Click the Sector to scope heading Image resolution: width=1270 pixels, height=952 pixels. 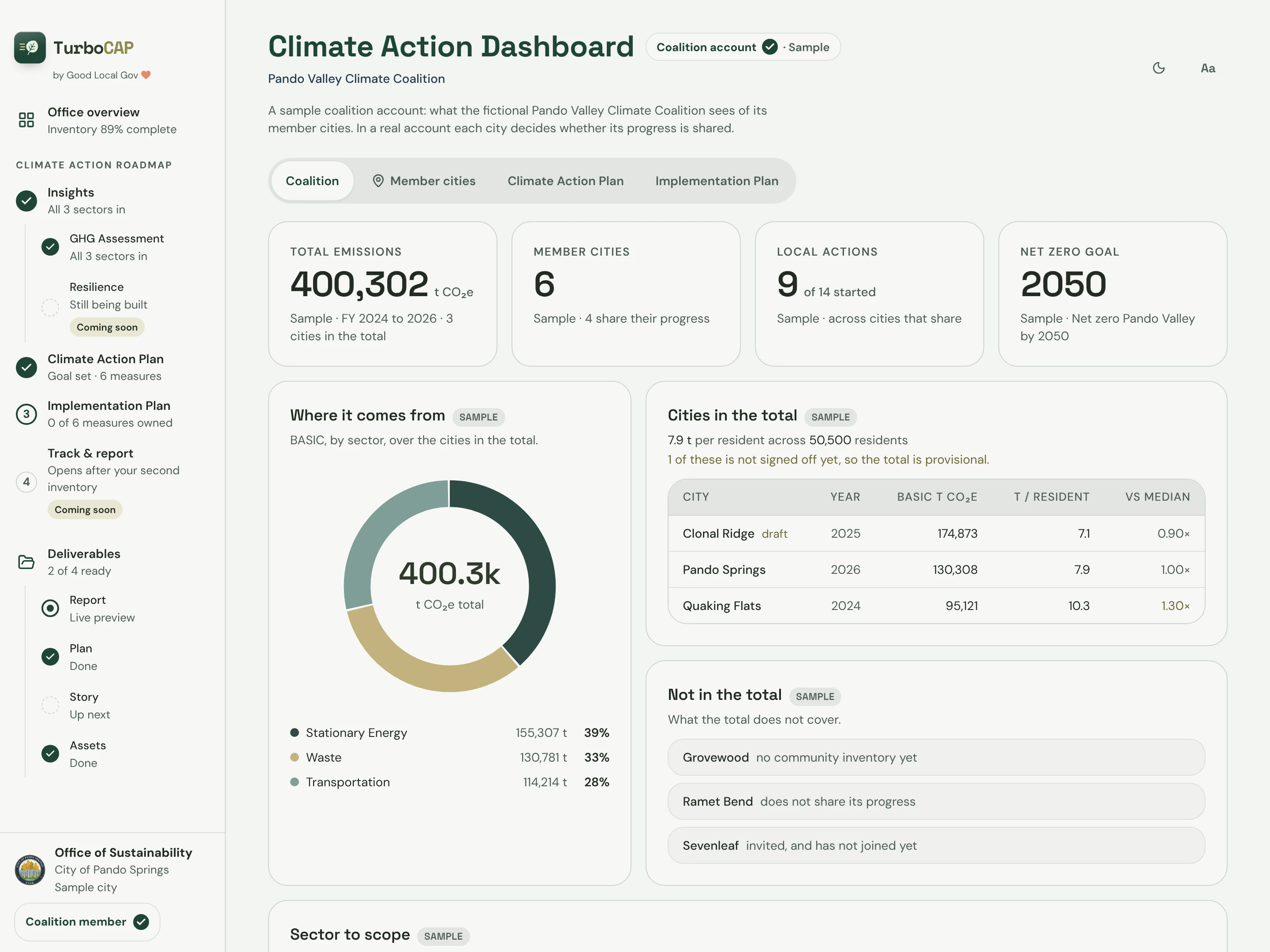(x=350, y=935)
